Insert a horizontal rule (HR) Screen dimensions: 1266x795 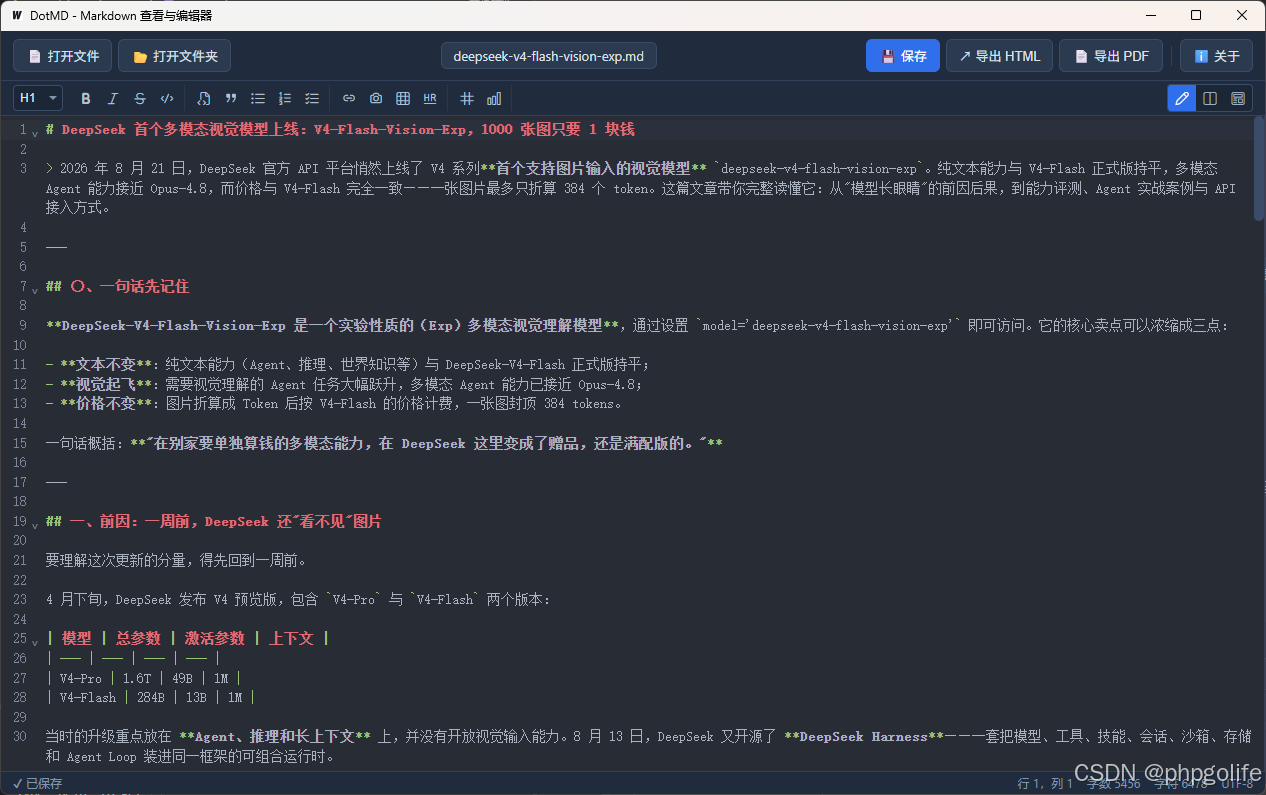[x=430, y=98]
